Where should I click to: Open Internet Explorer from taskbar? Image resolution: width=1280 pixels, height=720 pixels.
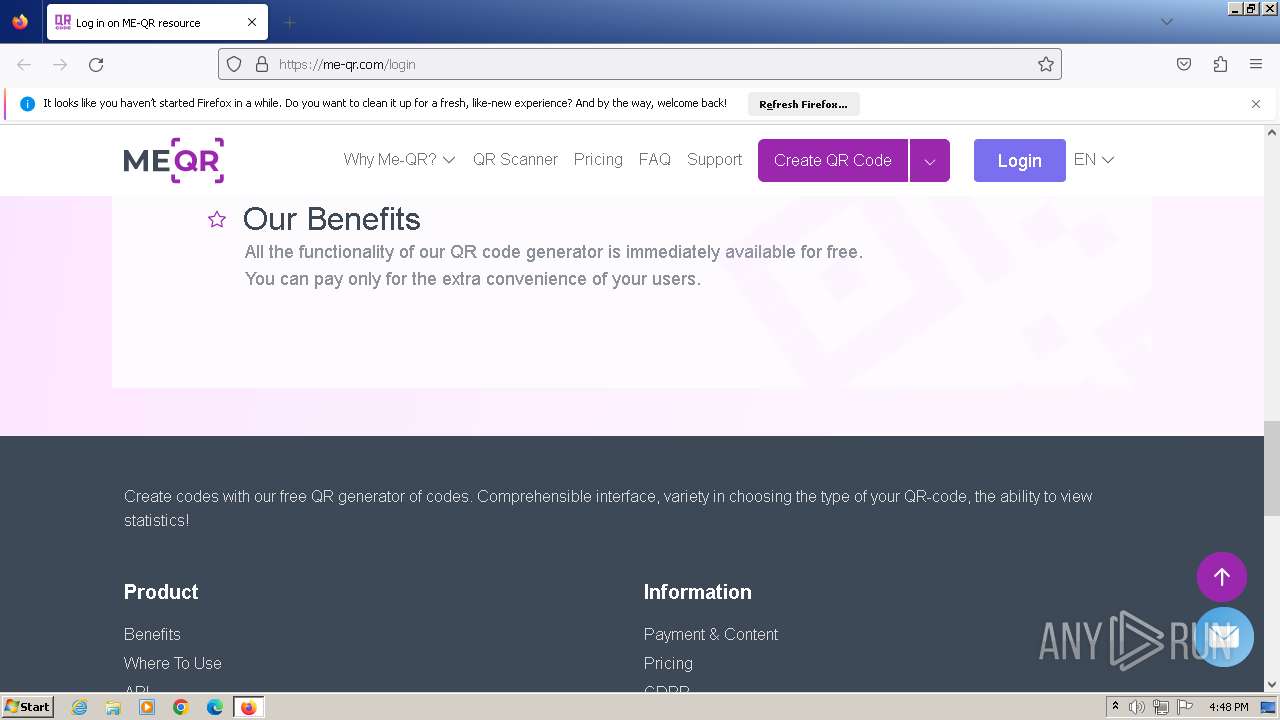coord(80,707)
